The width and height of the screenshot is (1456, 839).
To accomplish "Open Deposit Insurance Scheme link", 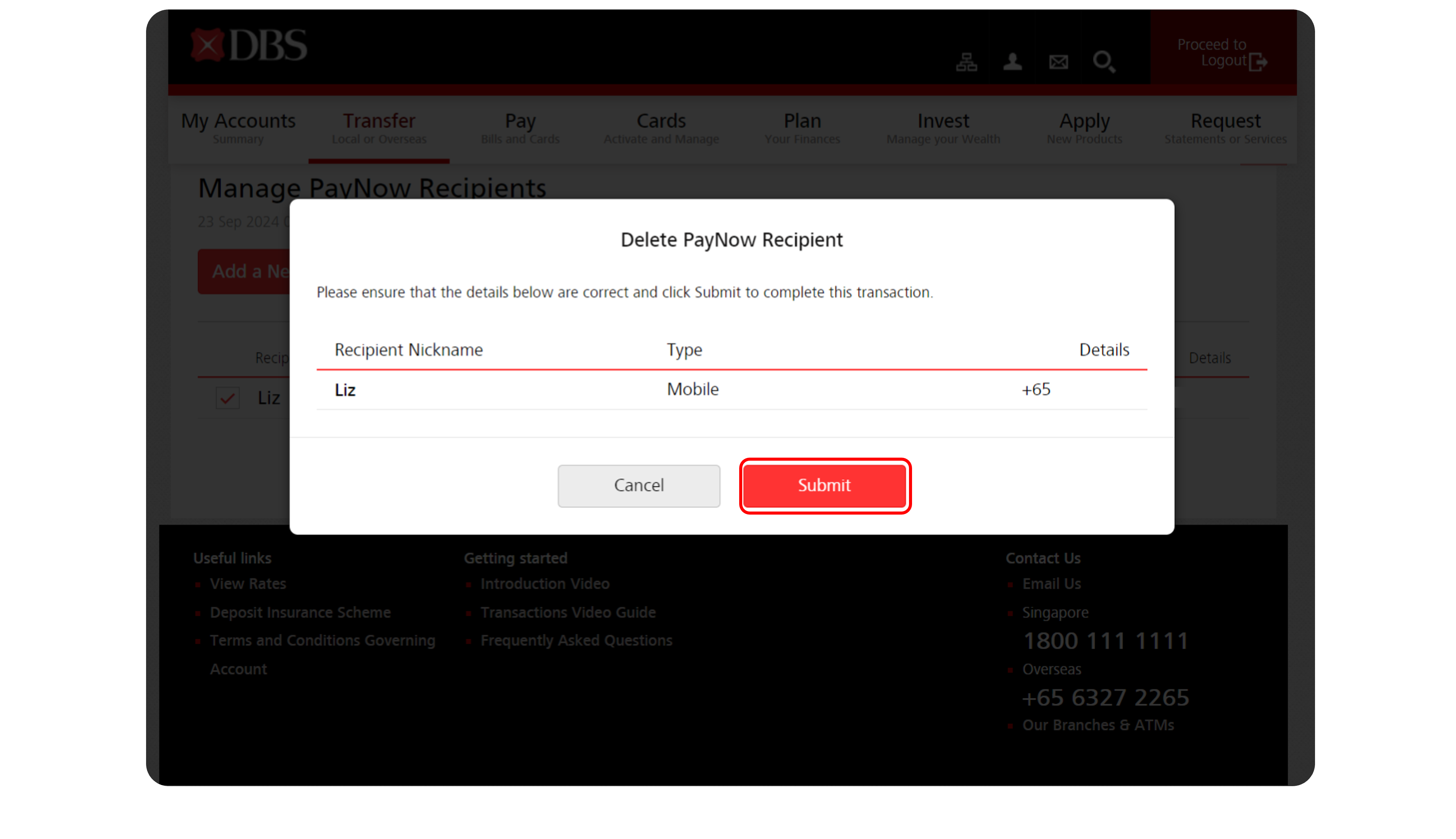I will click(x=300, y=612).
